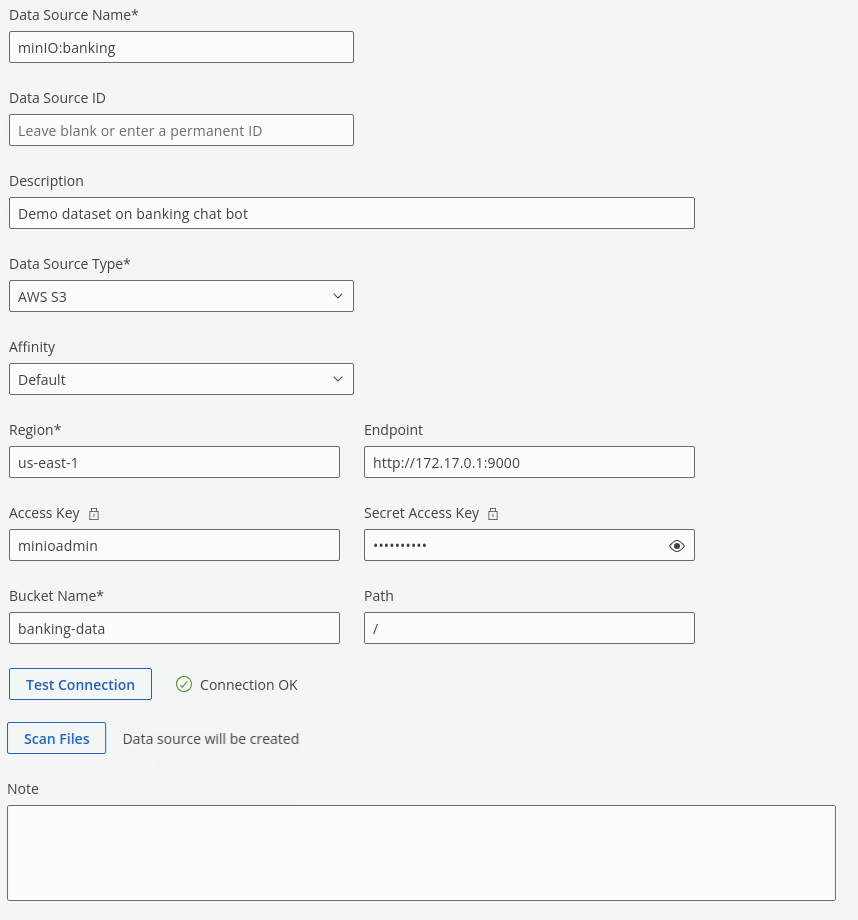The height and width of the screenshot is (920, 858).
Task: Click the green Connection OK checkmark icon
Action: click(x=184, y=684)
